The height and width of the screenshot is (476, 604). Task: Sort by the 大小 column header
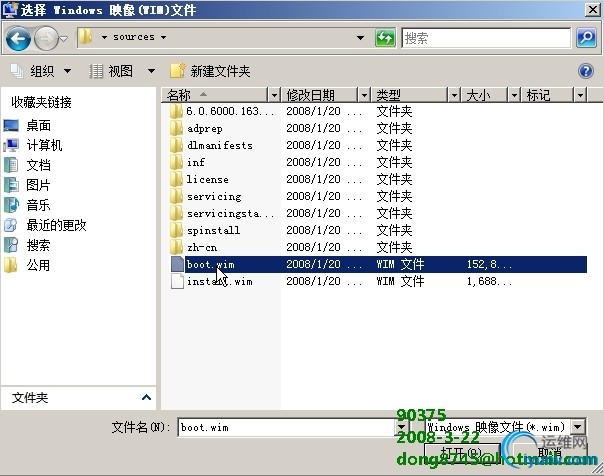click(485, 95)
